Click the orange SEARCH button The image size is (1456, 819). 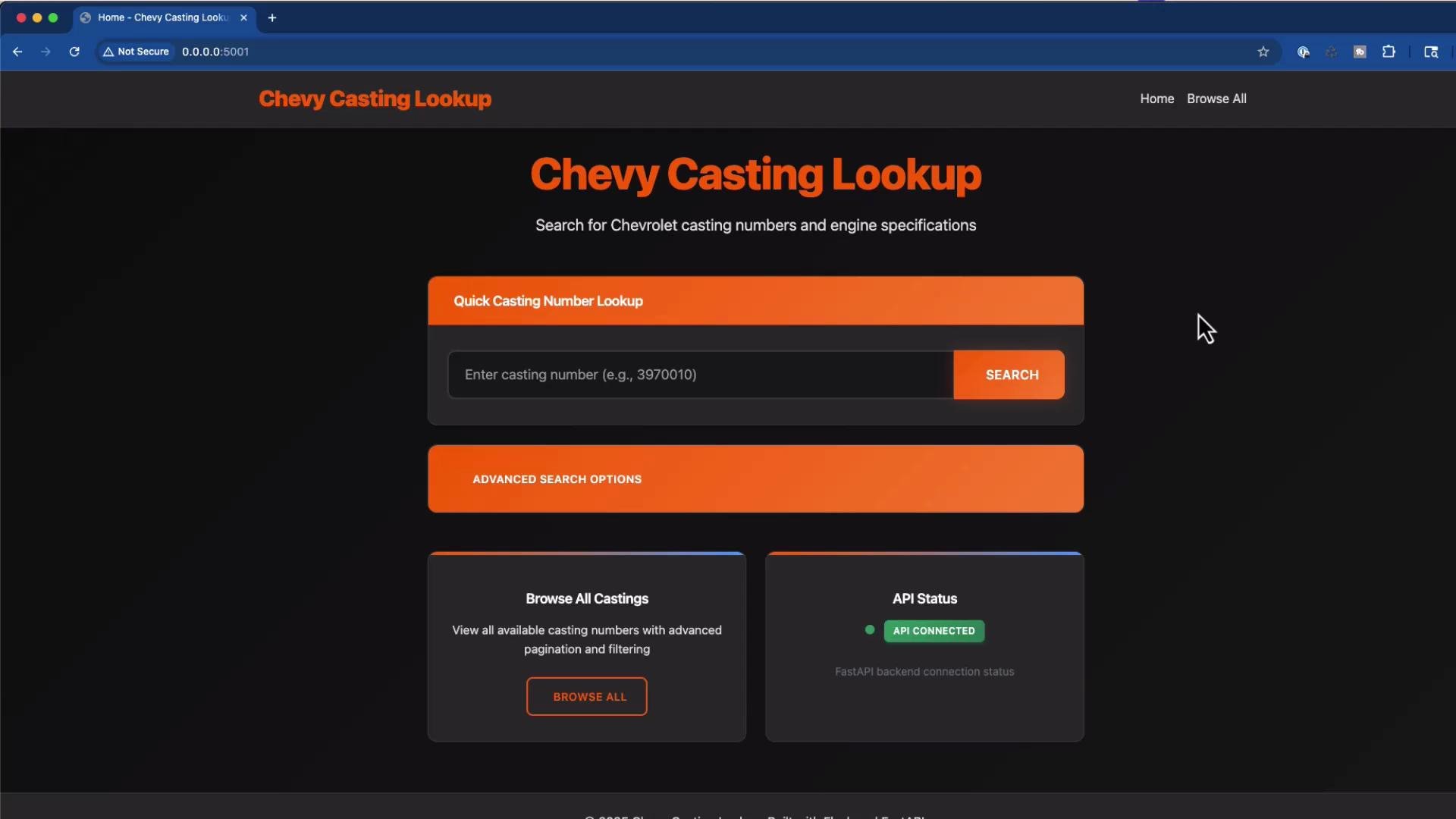click(x=1009, y=375)
